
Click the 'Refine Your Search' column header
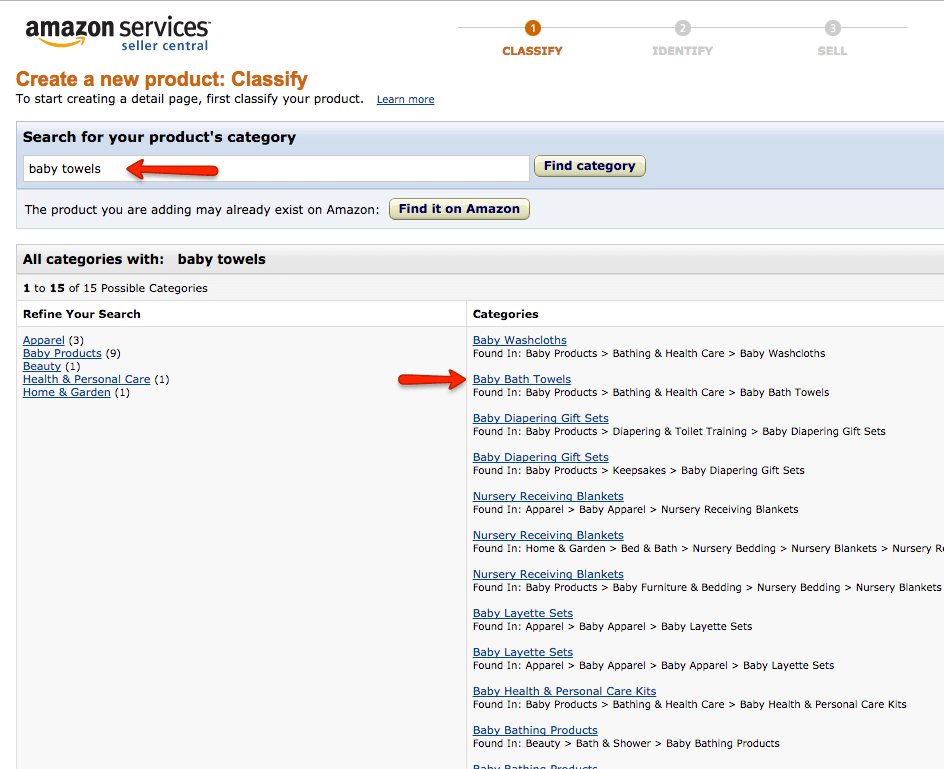pos(82,314)
